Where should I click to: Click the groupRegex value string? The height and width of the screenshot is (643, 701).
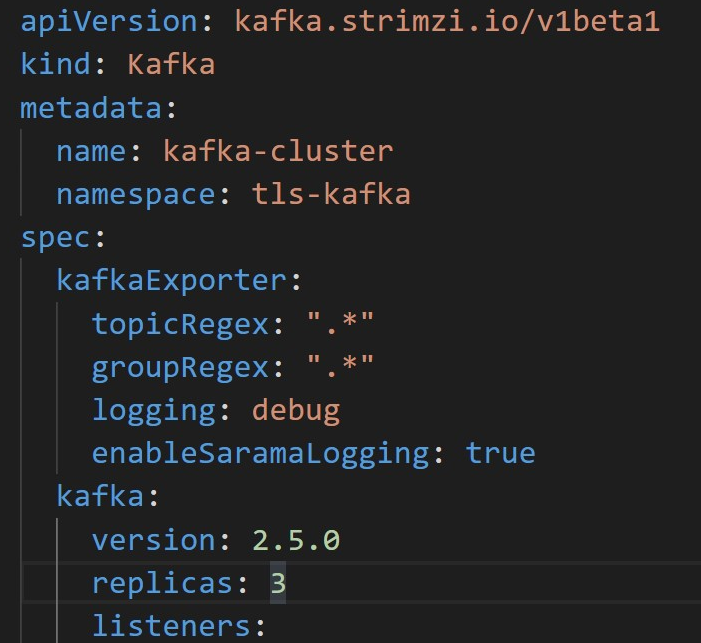340,367
